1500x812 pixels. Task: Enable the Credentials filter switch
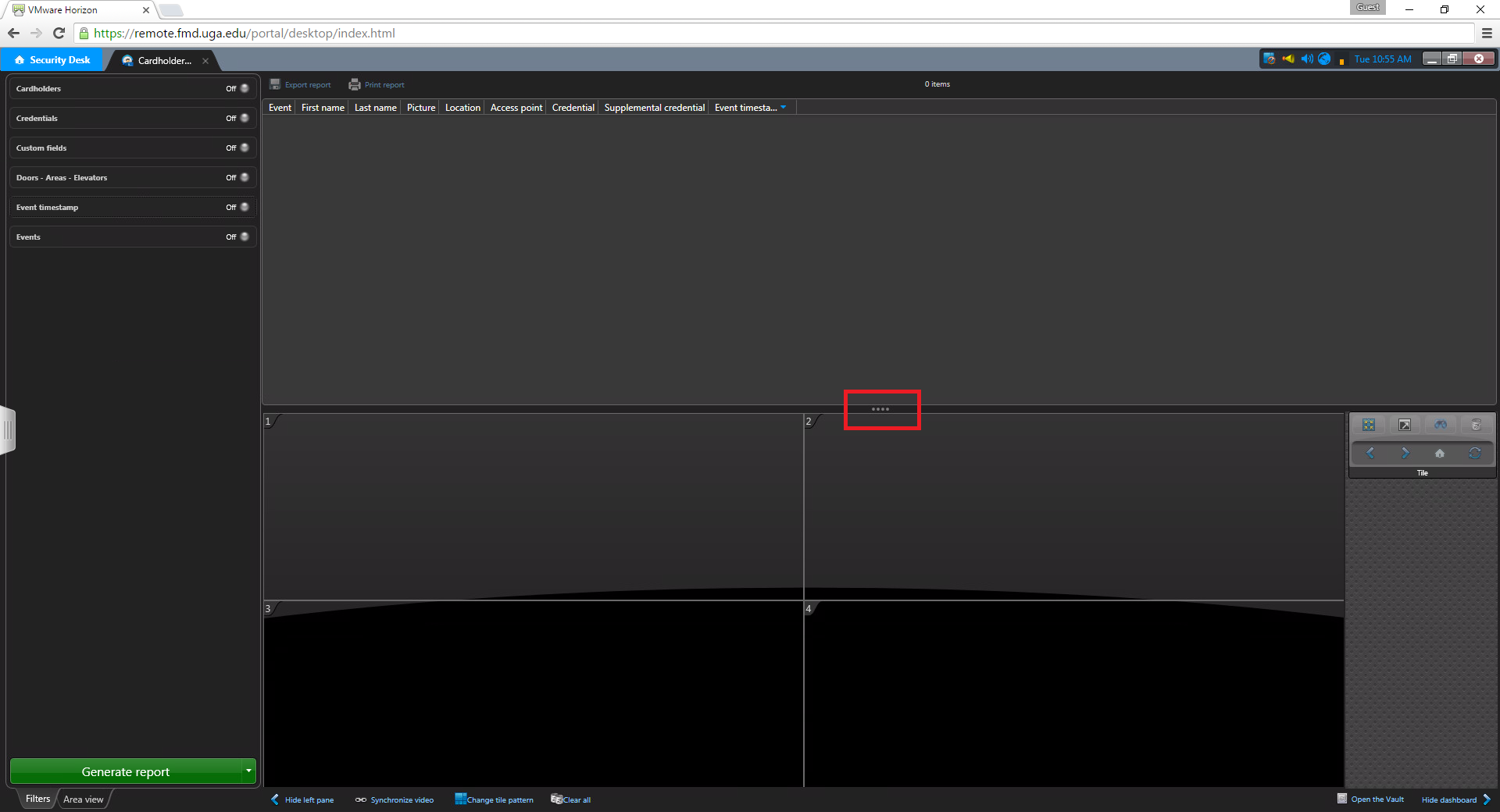click(244, 118)
